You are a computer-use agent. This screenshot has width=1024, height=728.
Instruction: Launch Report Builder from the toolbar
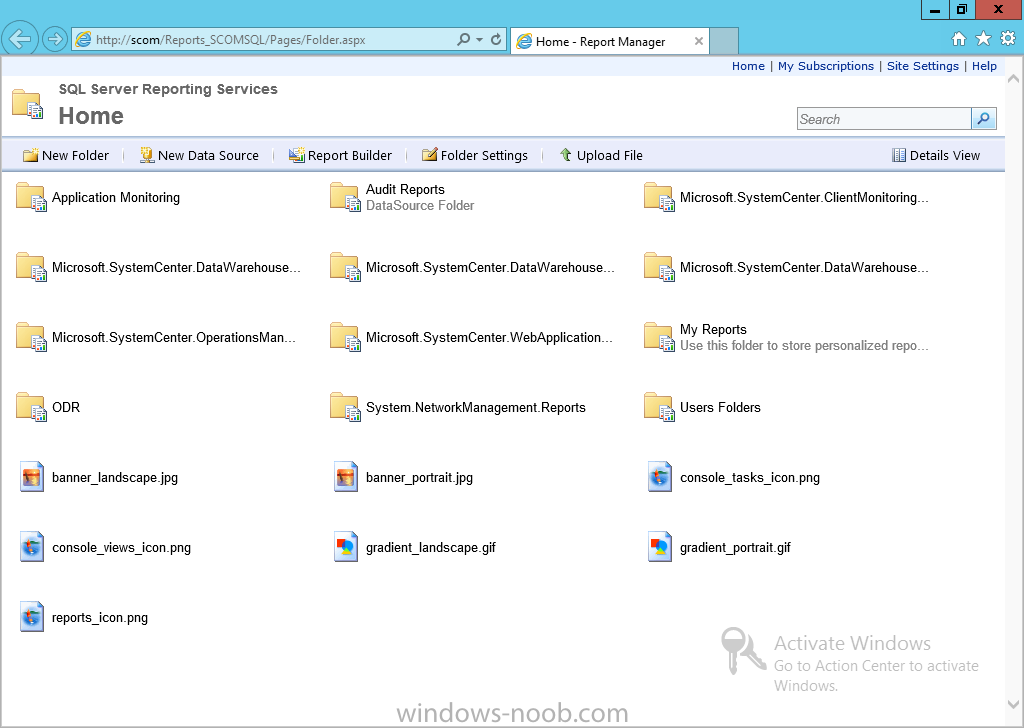click(x=340, y=155)
